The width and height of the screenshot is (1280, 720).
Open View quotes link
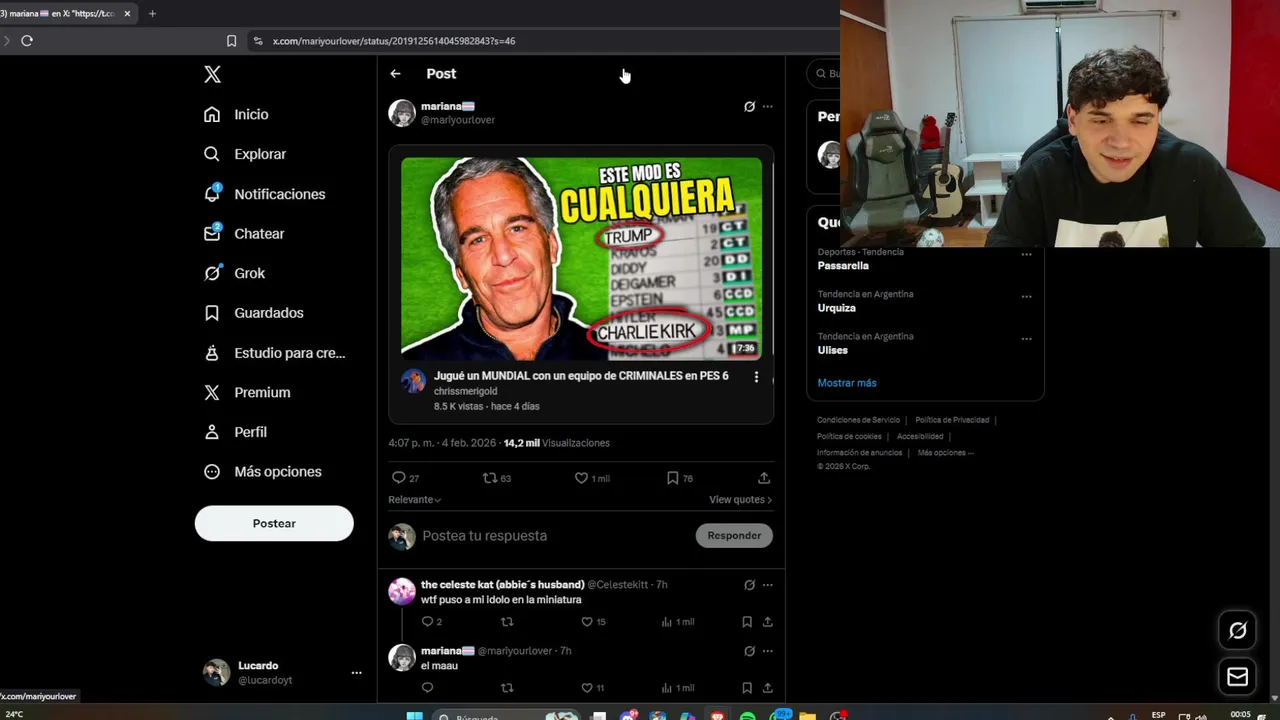point(740,499)
